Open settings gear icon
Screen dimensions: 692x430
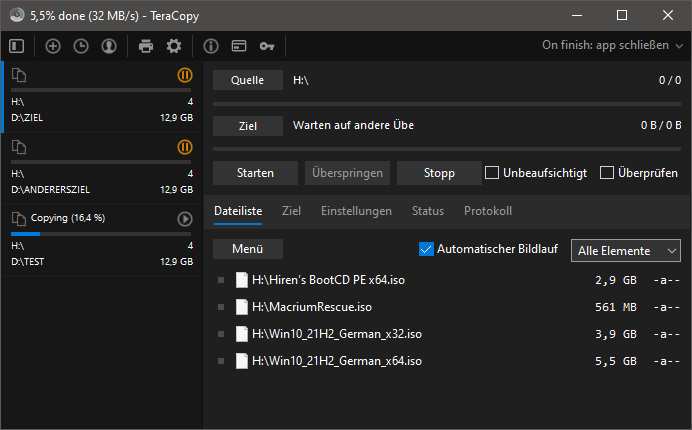tap(174, 46)
